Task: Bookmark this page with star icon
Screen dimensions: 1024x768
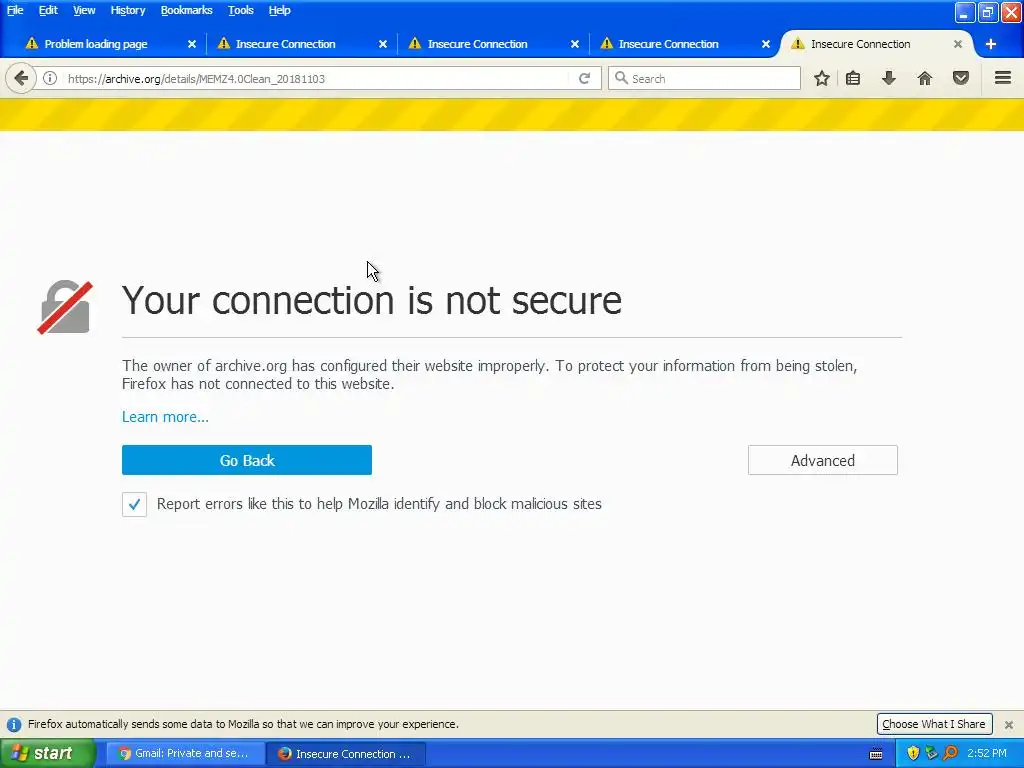Action: click(x=822, y=78)
